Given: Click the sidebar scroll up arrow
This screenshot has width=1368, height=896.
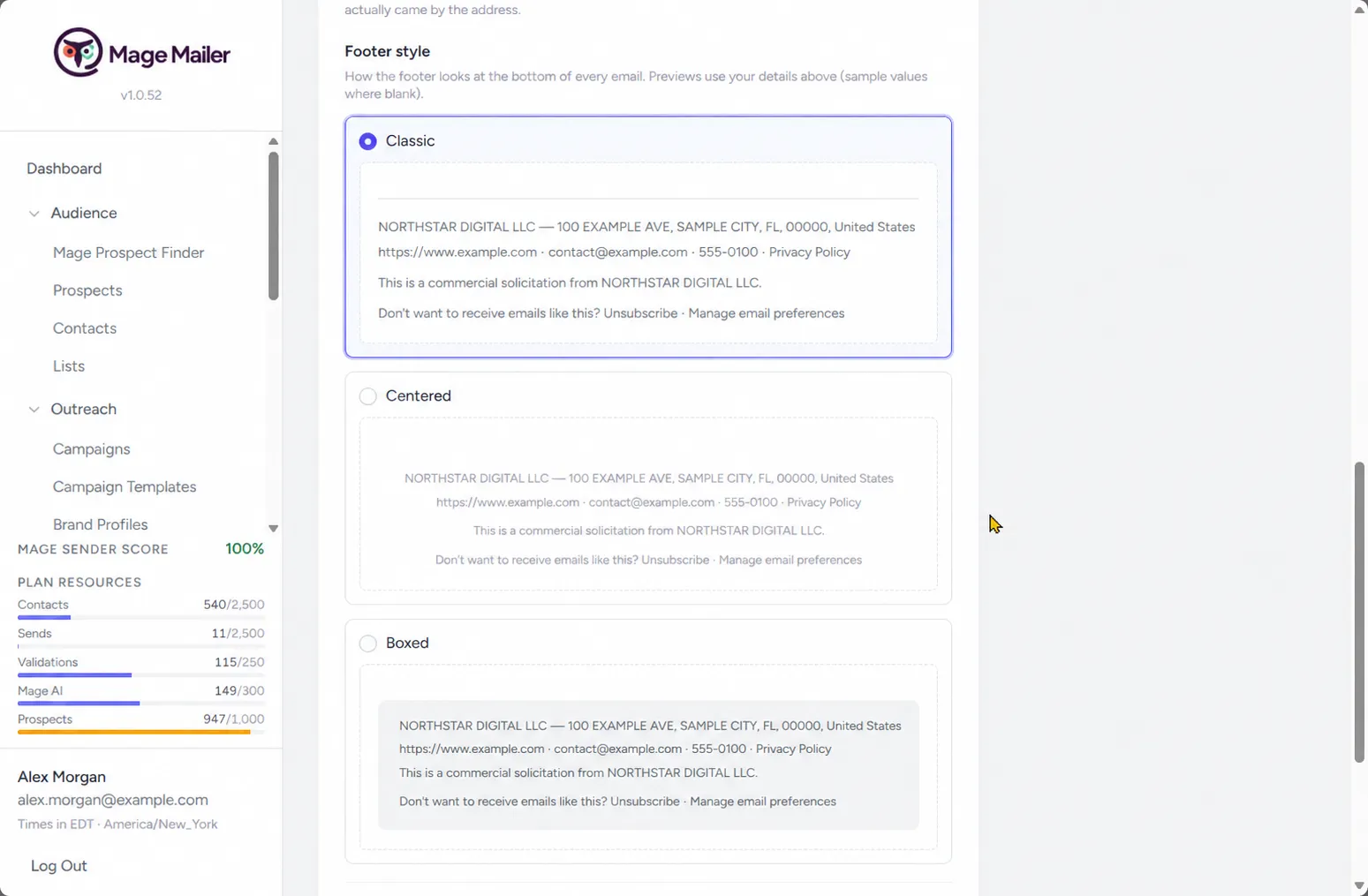Looking at the screenshot, I should point(274,141).
